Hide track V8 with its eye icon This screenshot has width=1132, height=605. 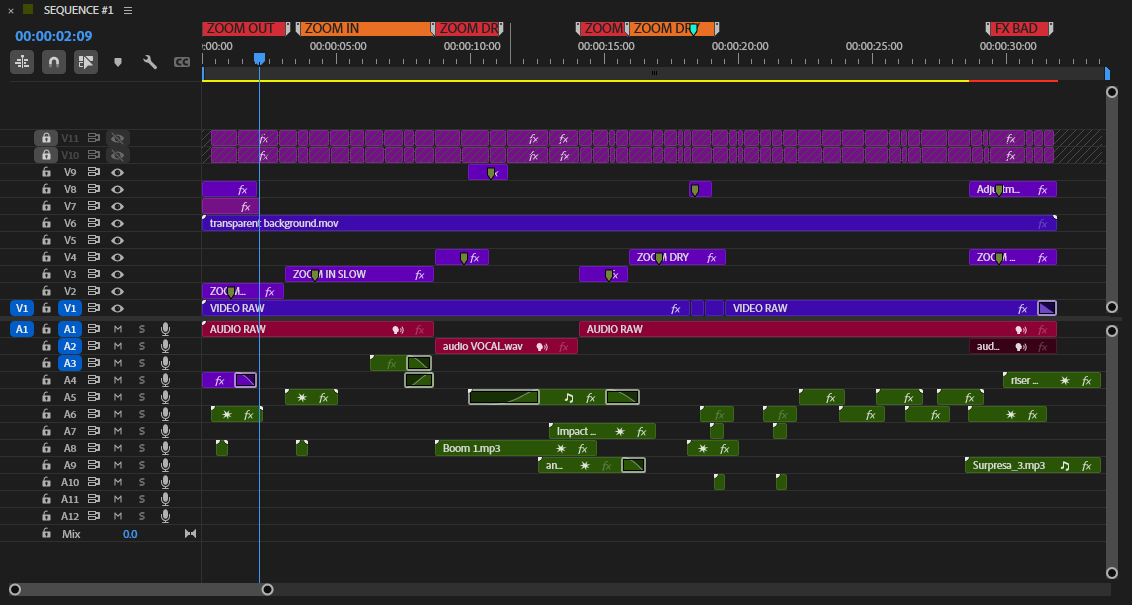(x=118, y=189)
